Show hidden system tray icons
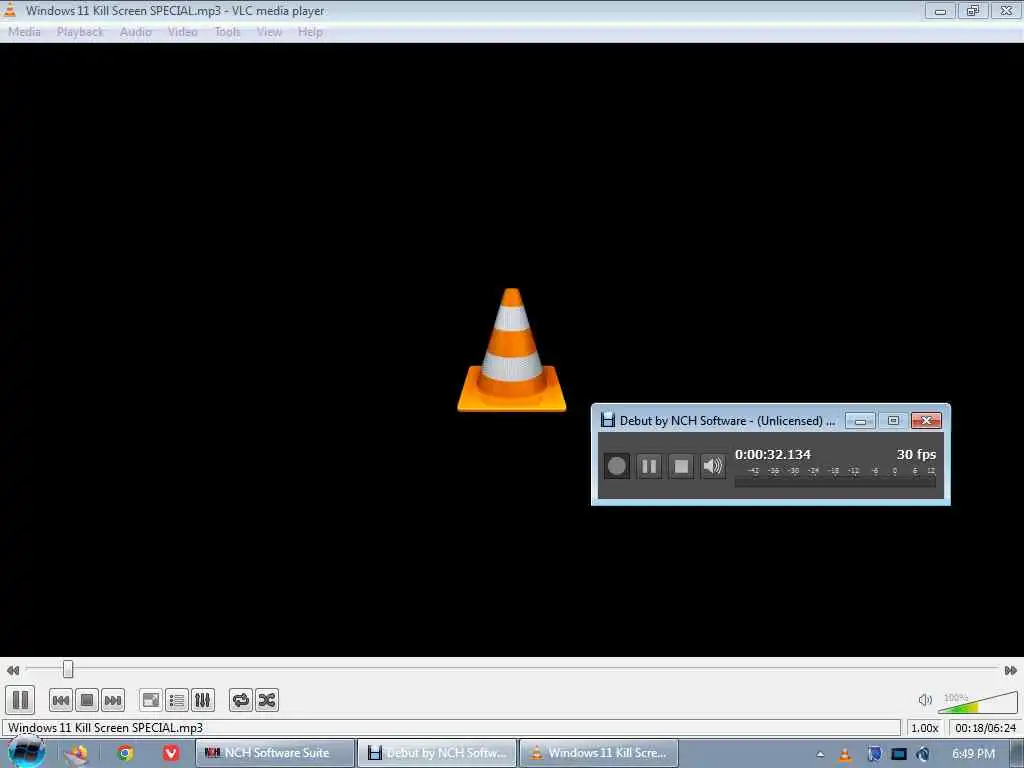The height and width of the screenshot is (768, 1024). click(820, 754)
